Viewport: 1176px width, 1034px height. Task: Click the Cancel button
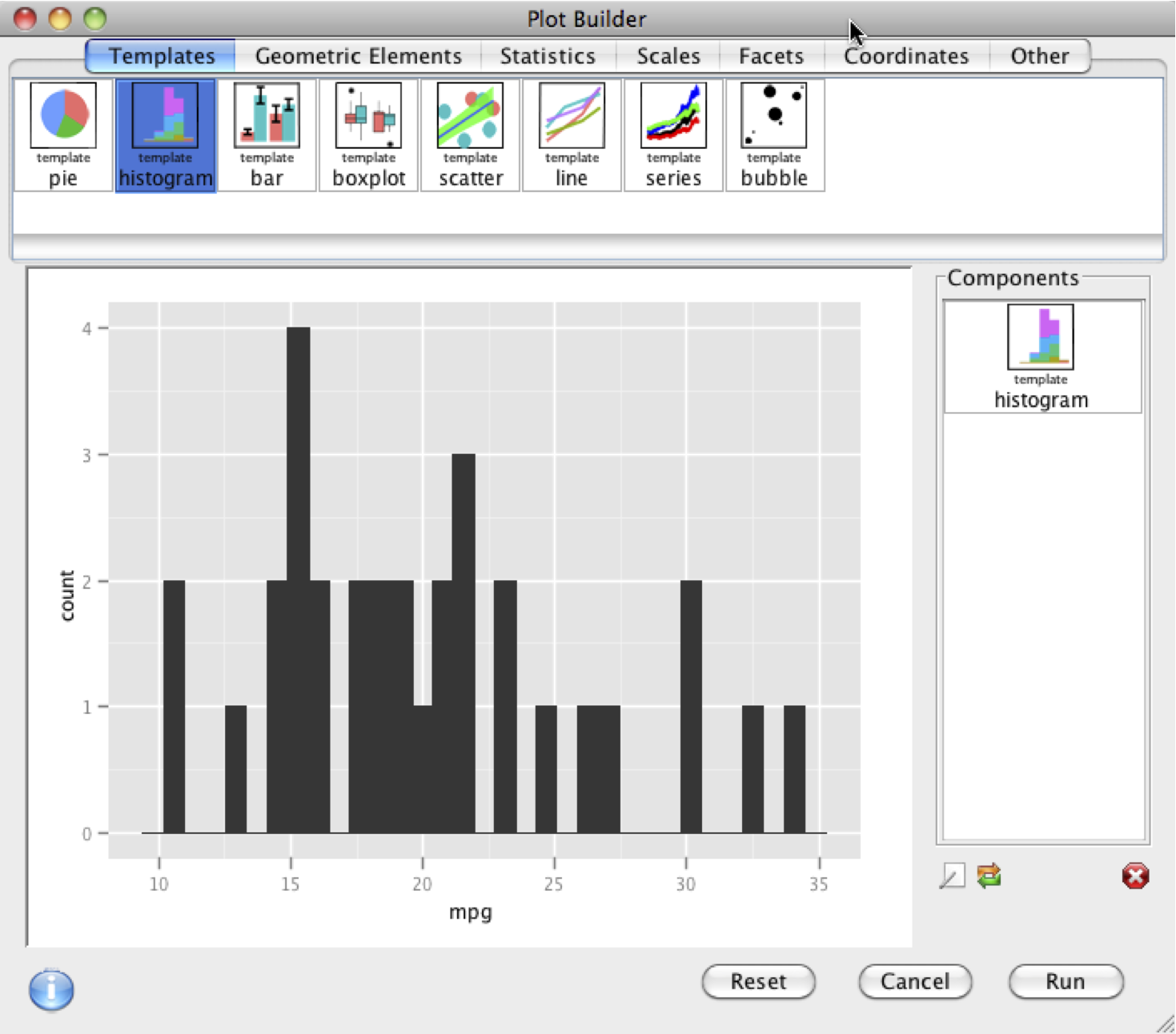pyautogui.click(x=915, y=982)
